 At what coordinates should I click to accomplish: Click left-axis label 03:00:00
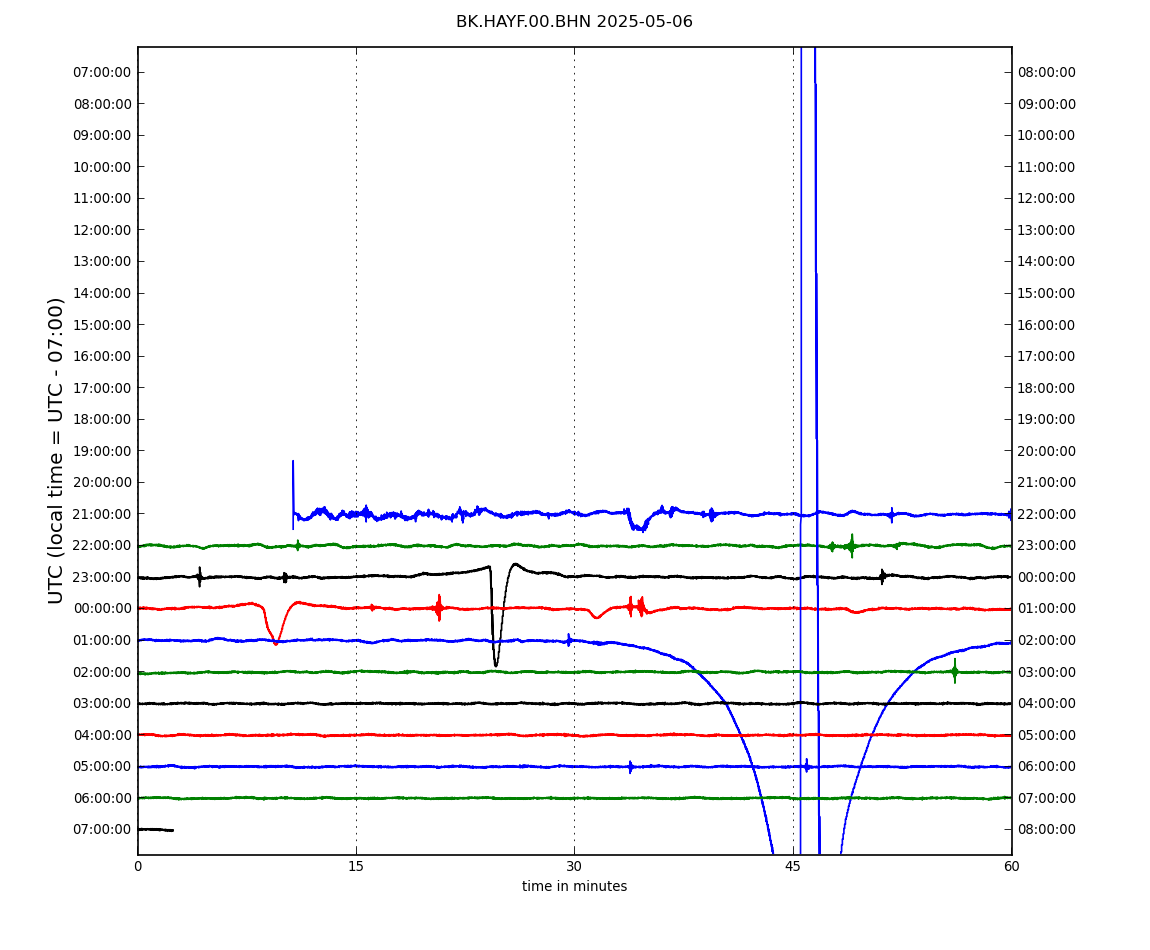click(x=103, y=704)
